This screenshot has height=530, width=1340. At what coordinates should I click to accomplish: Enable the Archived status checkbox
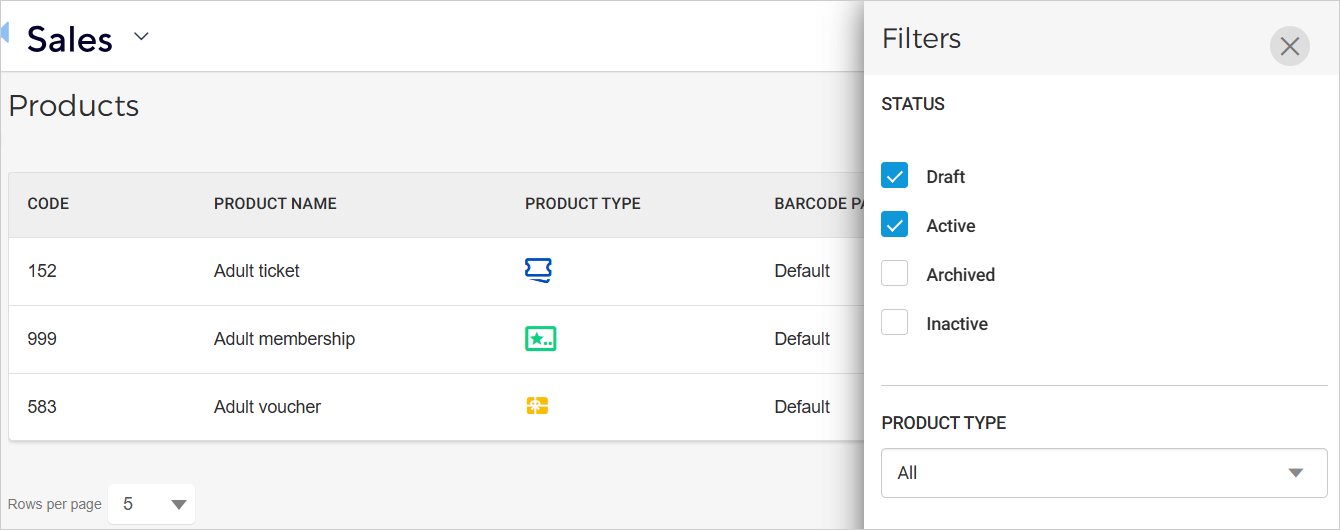tap(894, 274)
